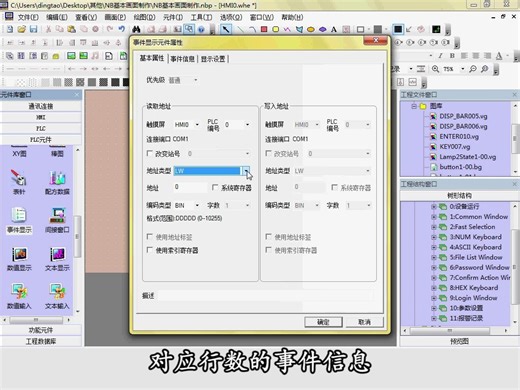Enable read address 系统寄存器 checkbox
520x390 pixels.
coord(215,187)
